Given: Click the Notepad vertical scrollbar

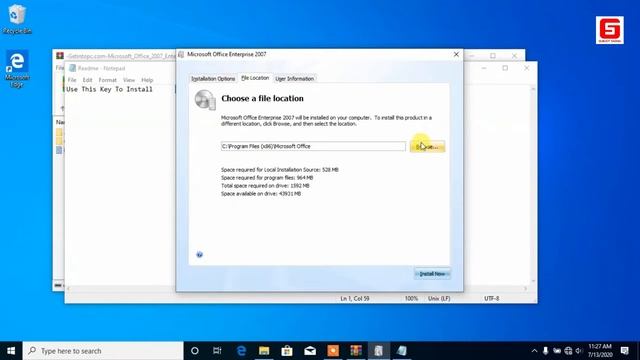Looking at the screenshot, I should [533, 184].
